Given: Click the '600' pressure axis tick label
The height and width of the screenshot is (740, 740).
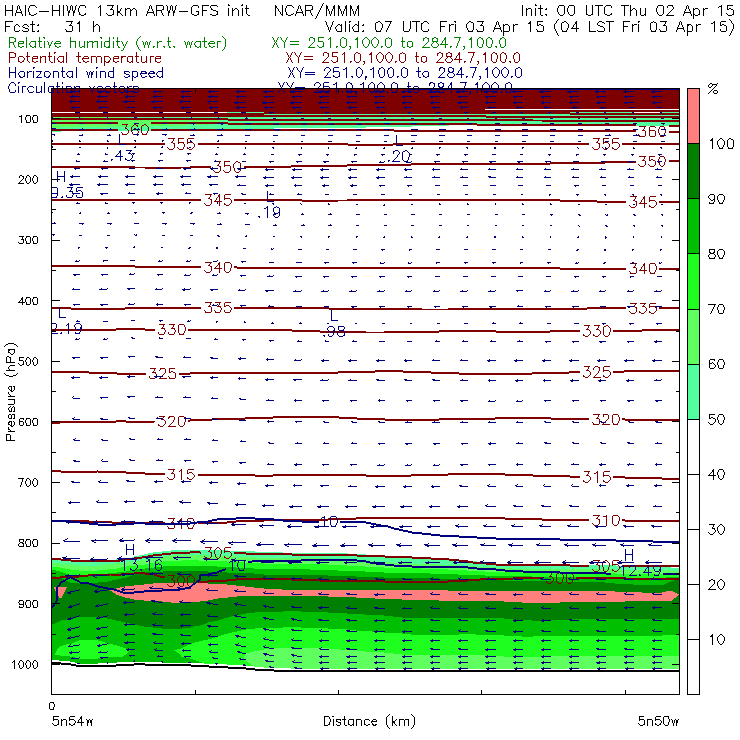Looking at the screenshot, I should (x=28, y=422).
